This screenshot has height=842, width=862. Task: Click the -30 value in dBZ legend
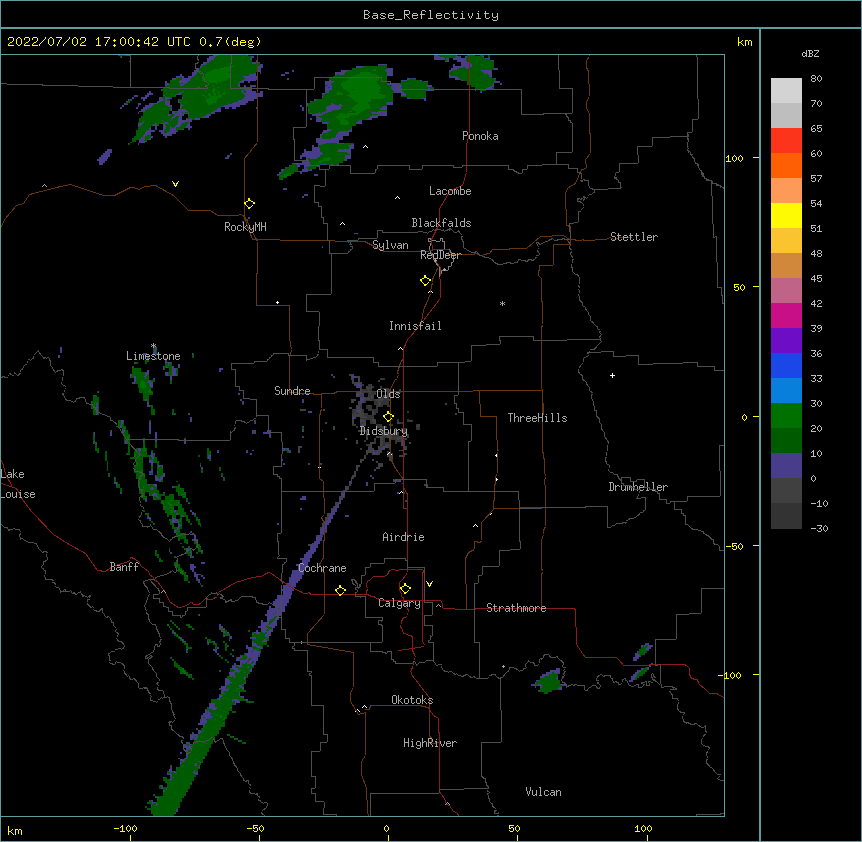(x=819, y=529)
